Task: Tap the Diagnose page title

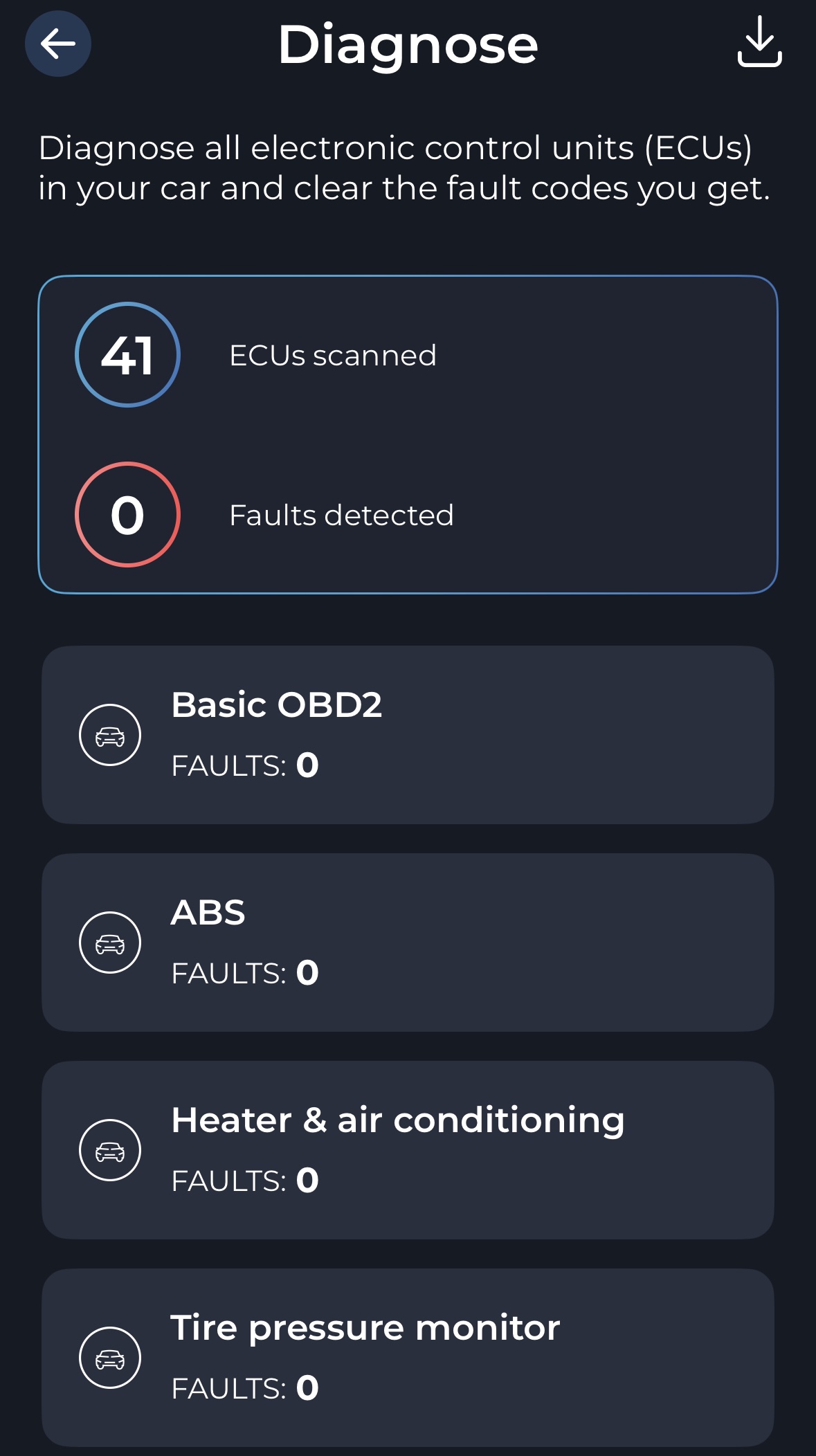Action: (408, 46)
